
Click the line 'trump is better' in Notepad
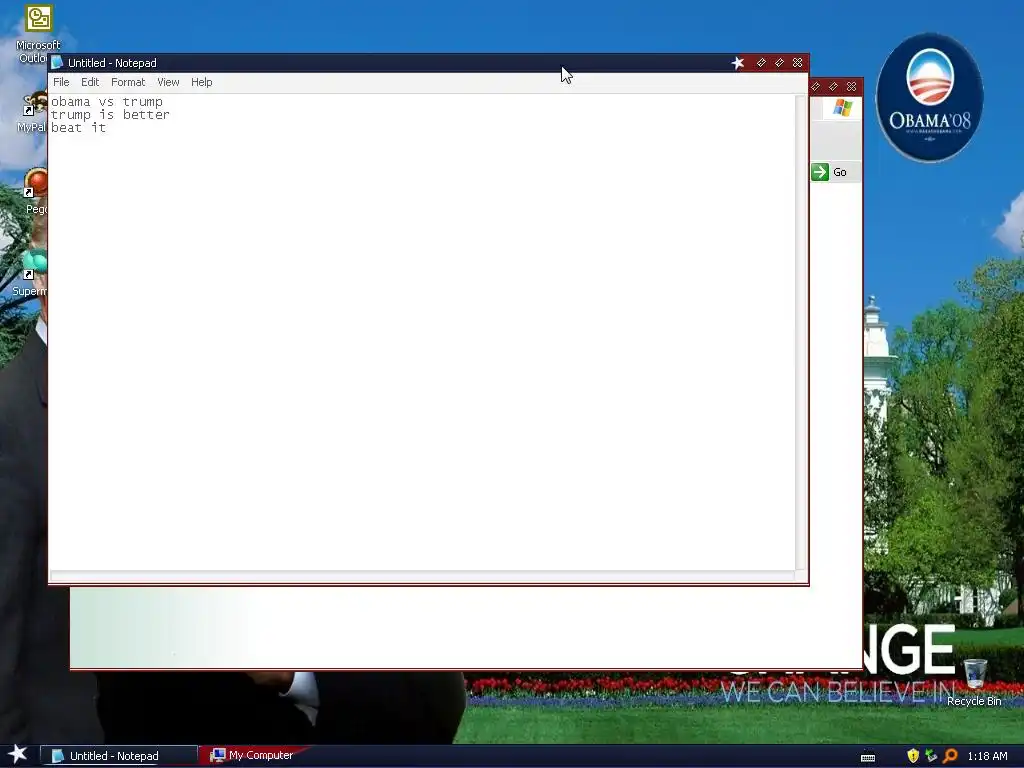[110, 115]
